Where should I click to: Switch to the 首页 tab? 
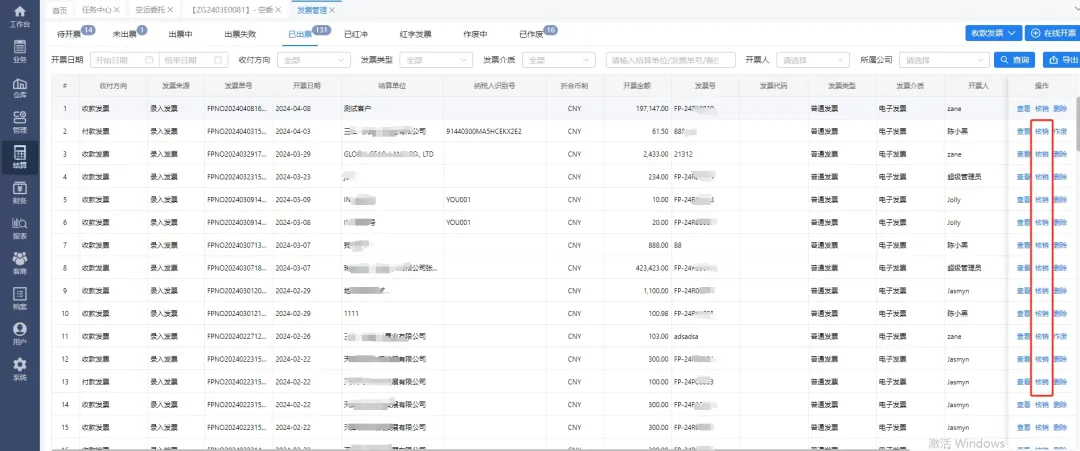click(x=61, y=10)
